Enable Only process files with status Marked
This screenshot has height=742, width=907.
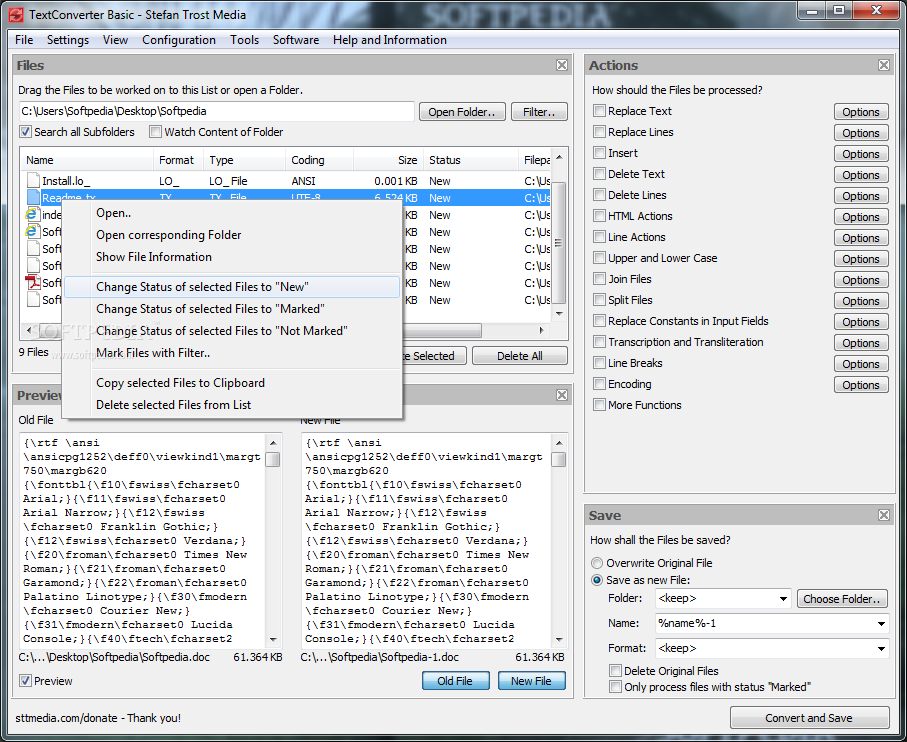pos(615,686)
